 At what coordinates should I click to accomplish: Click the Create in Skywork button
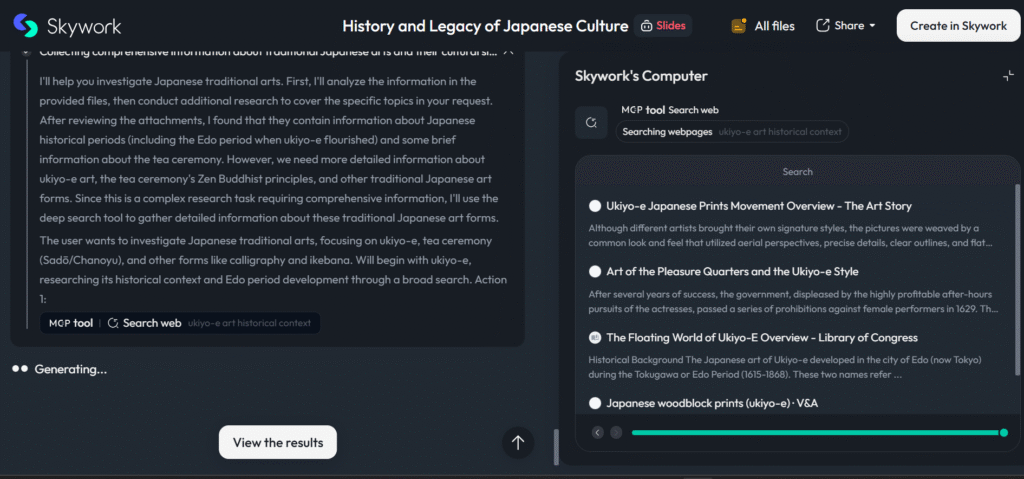coord(958,26)
